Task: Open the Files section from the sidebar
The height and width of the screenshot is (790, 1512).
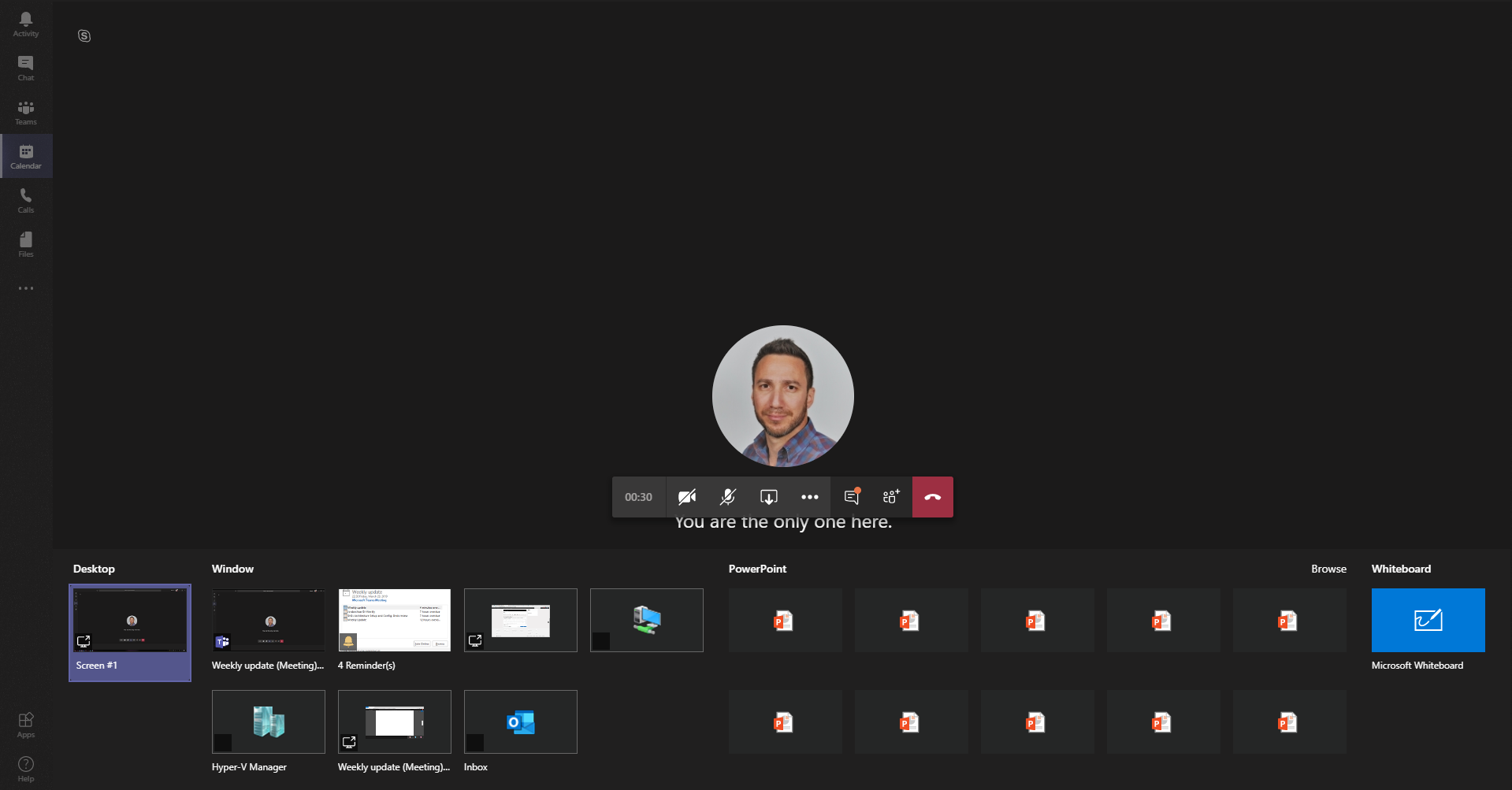Action: (25, 243)
